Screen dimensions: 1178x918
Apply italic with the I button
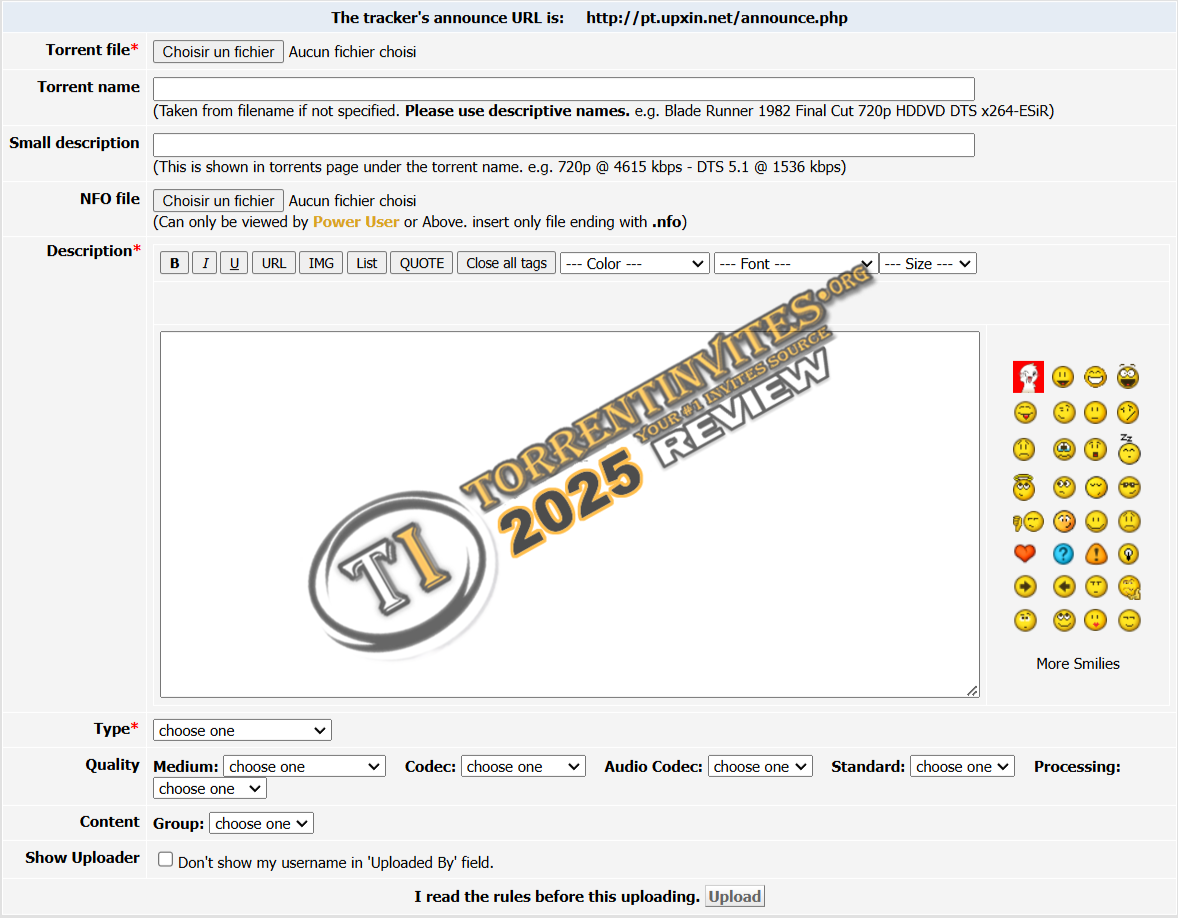coord(205,263)
